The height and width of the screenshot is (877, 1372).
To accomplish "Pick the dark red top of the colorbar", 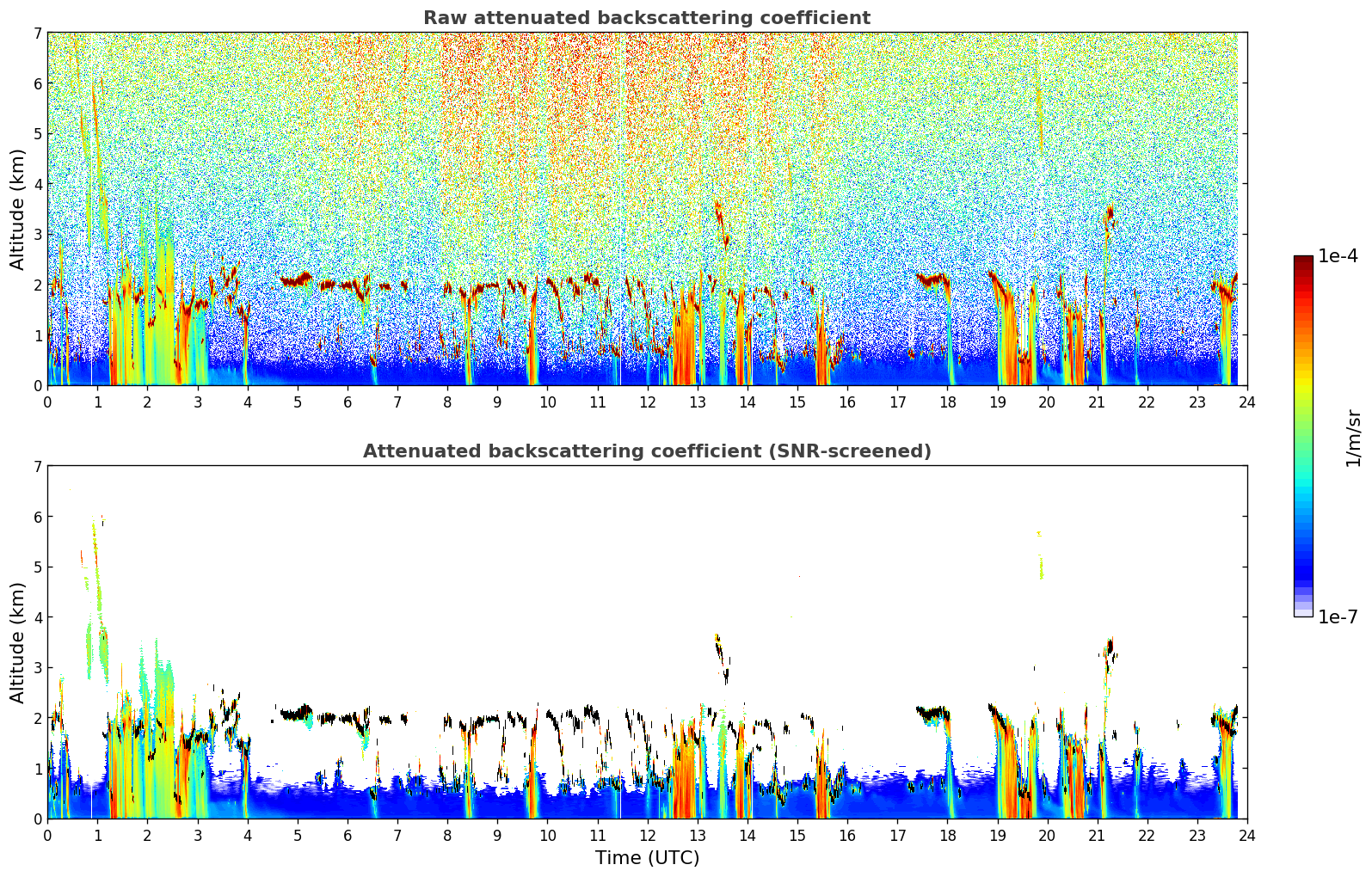I will pyautogui.click(x=1303, y=261).
